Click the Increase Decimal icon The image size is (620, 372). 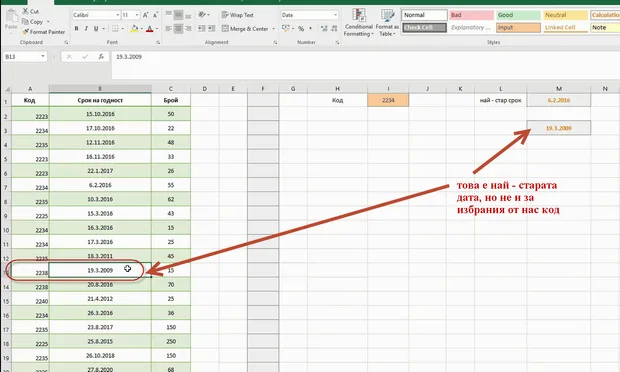click(x=324, y=28)
